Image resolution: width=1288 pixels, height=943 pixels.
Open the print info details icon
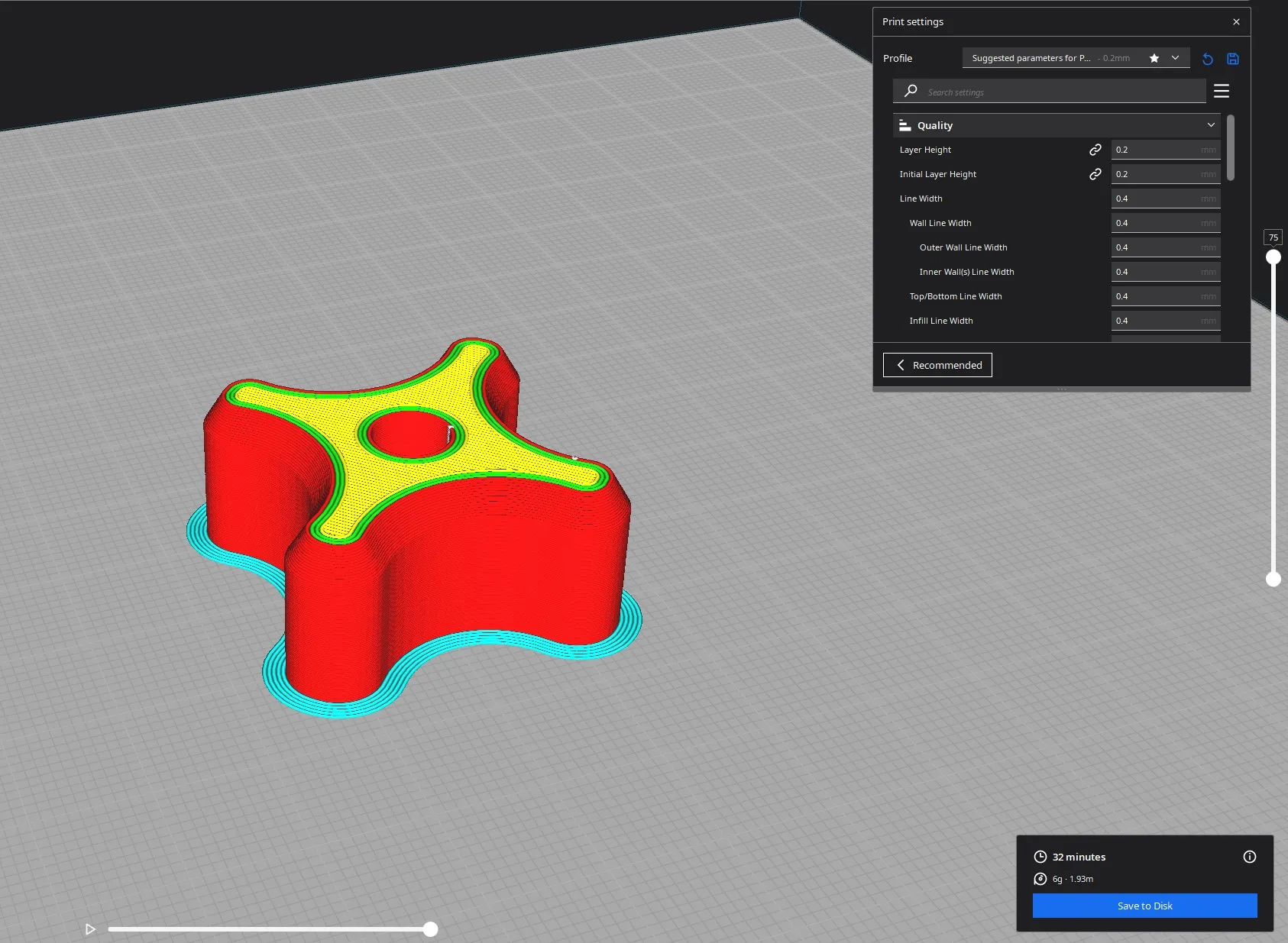[x=1249, y=857]
